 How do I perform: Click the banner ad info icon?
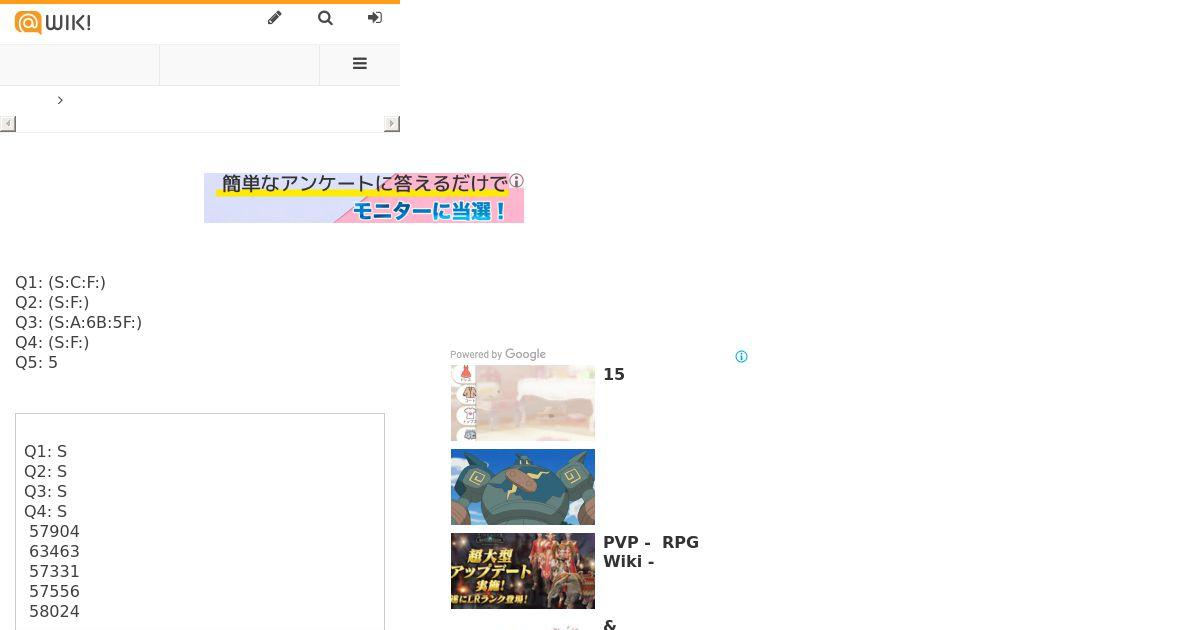coord(516,181)
